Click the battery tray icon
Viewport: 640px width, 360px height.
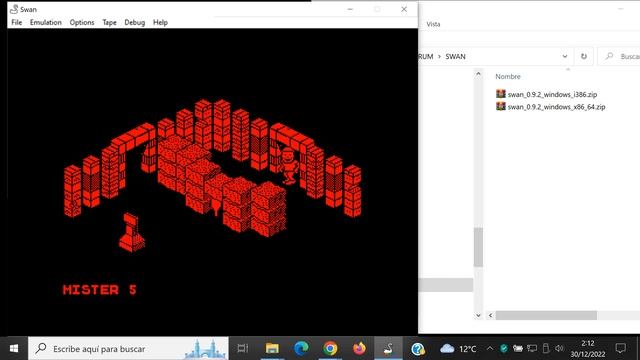518,349
